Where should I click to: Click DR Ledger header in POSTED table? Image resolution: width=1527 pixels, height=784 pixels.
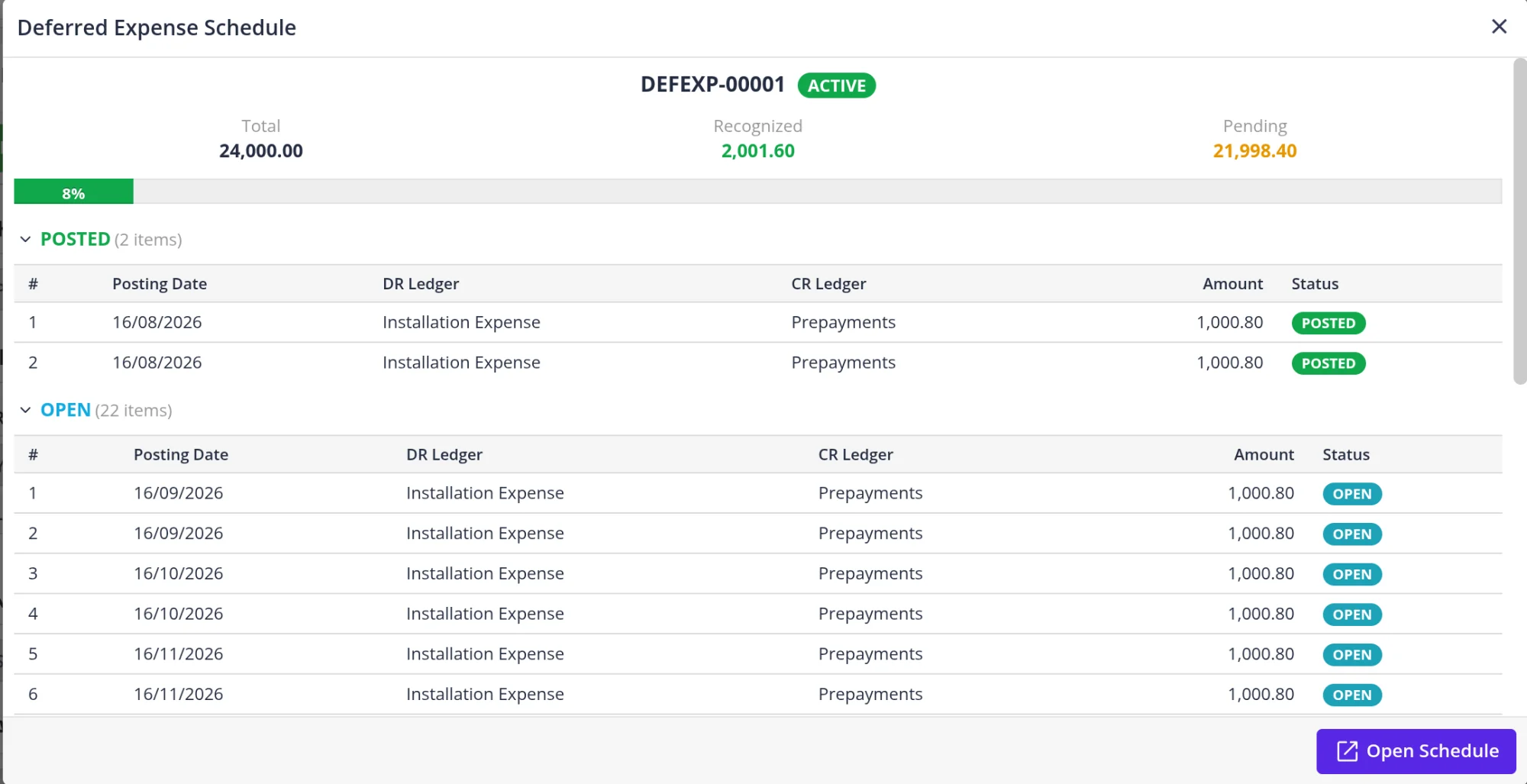[421, 284]
